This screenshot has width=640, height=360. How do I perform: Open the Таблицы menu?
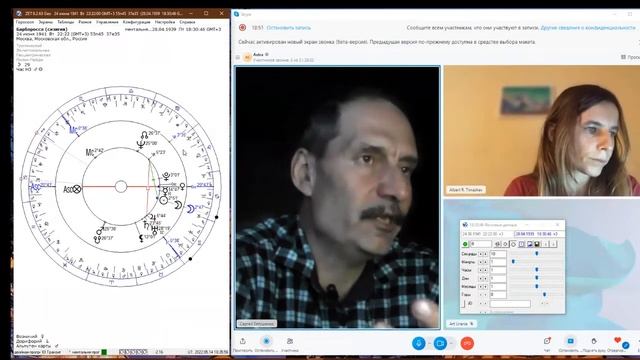point(66,22)
